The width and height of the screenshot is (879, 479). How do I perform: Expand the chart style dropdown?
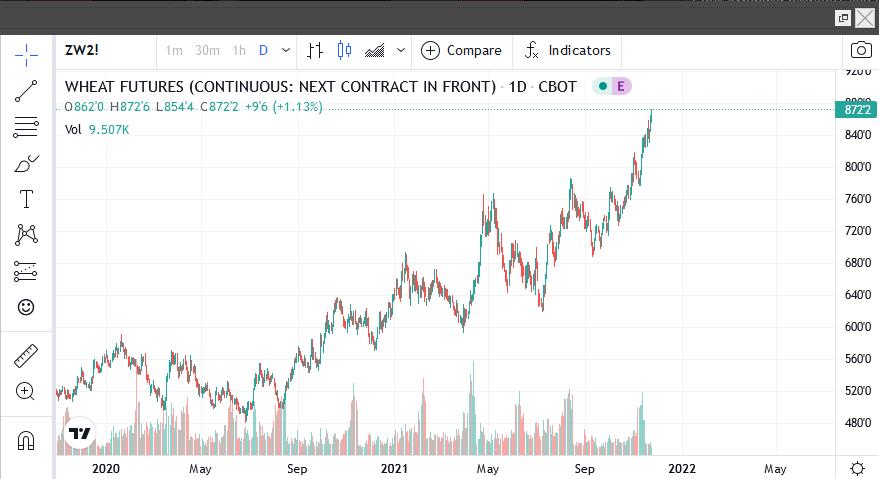pos(401,50)
